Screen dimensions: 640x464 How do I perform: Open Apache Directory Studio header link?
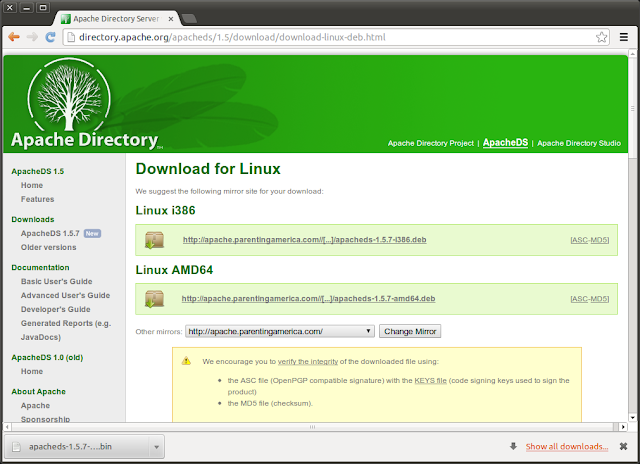coord(579,143)
